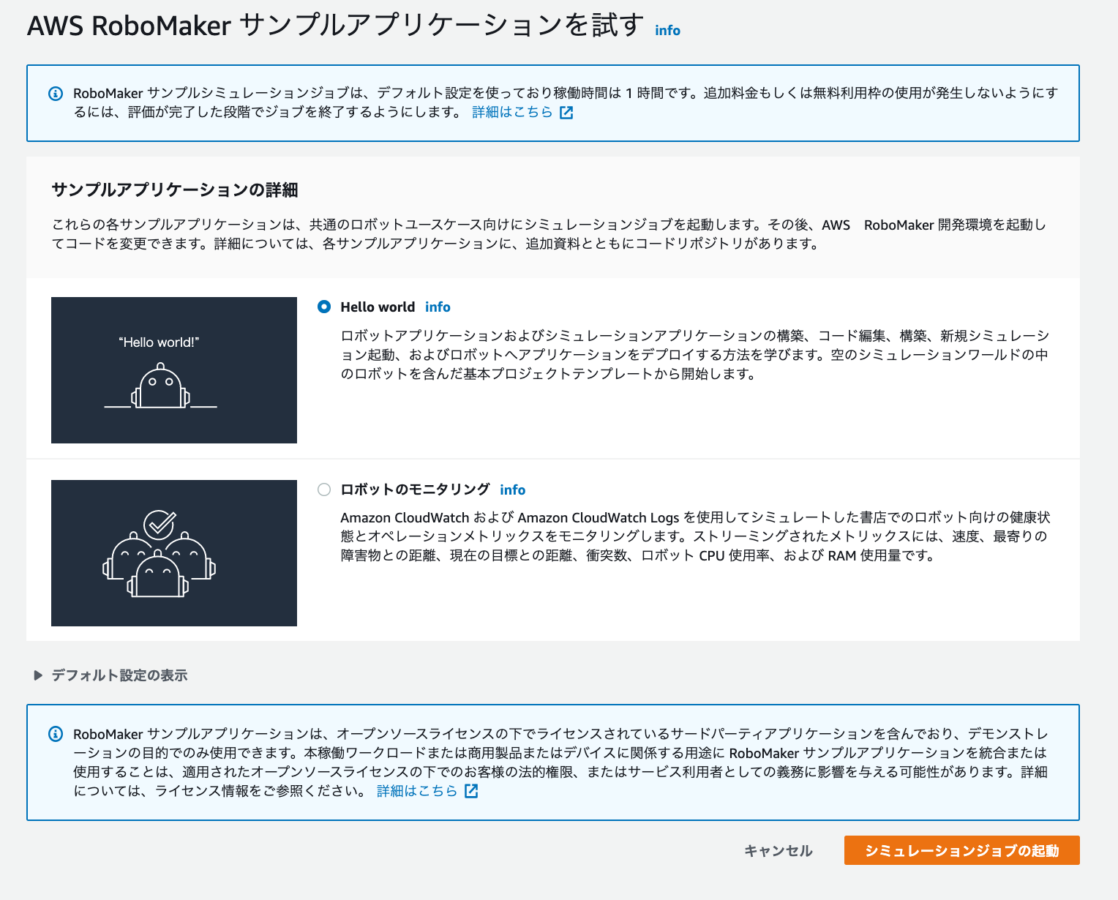Follow 詳細はこちら link in the license notice

click(x=417, y=791)
